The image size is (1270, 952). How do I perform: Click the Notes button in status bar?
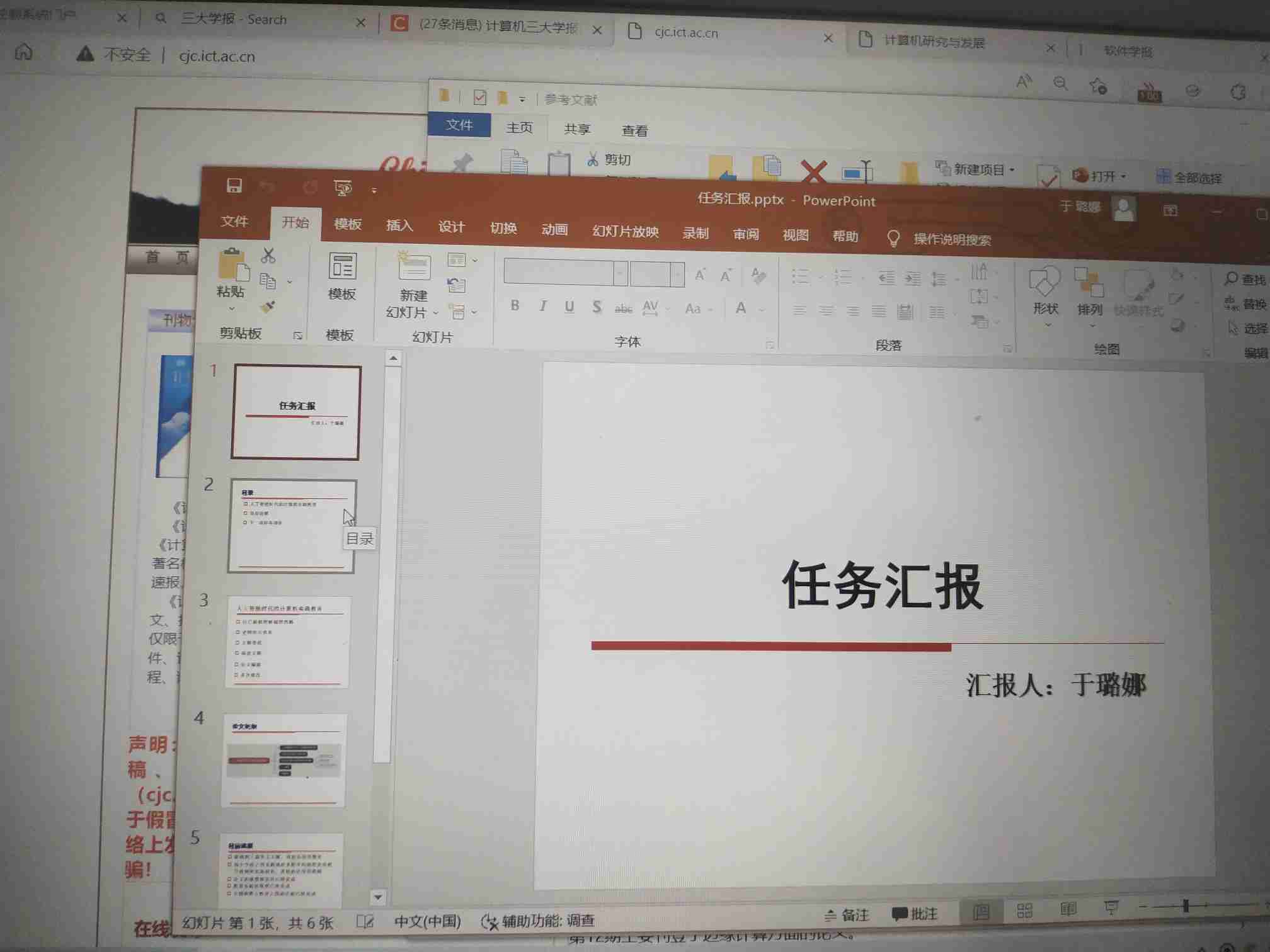pos(847,915)
